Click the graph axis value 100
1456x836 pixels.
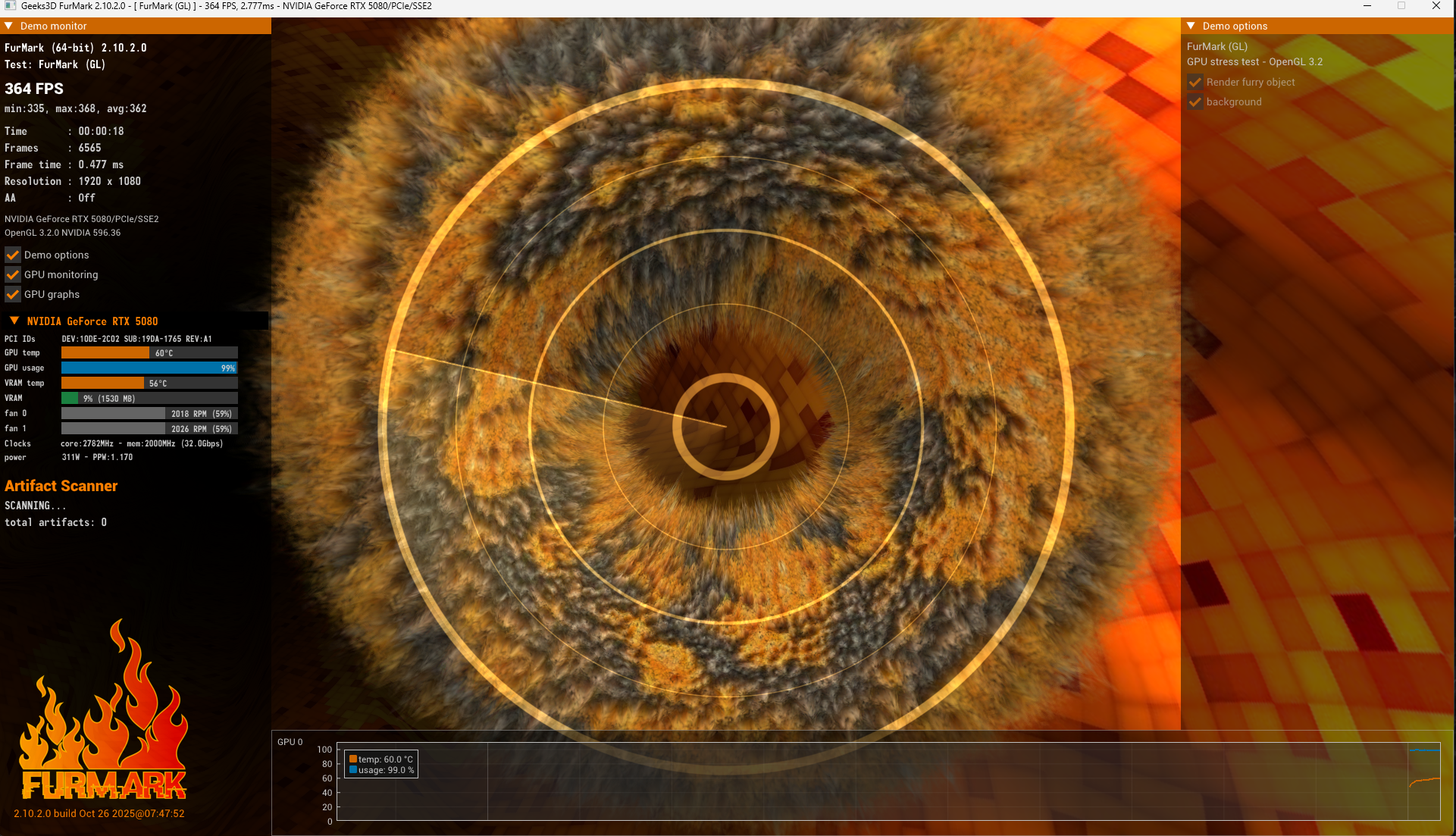pos(324,749)
